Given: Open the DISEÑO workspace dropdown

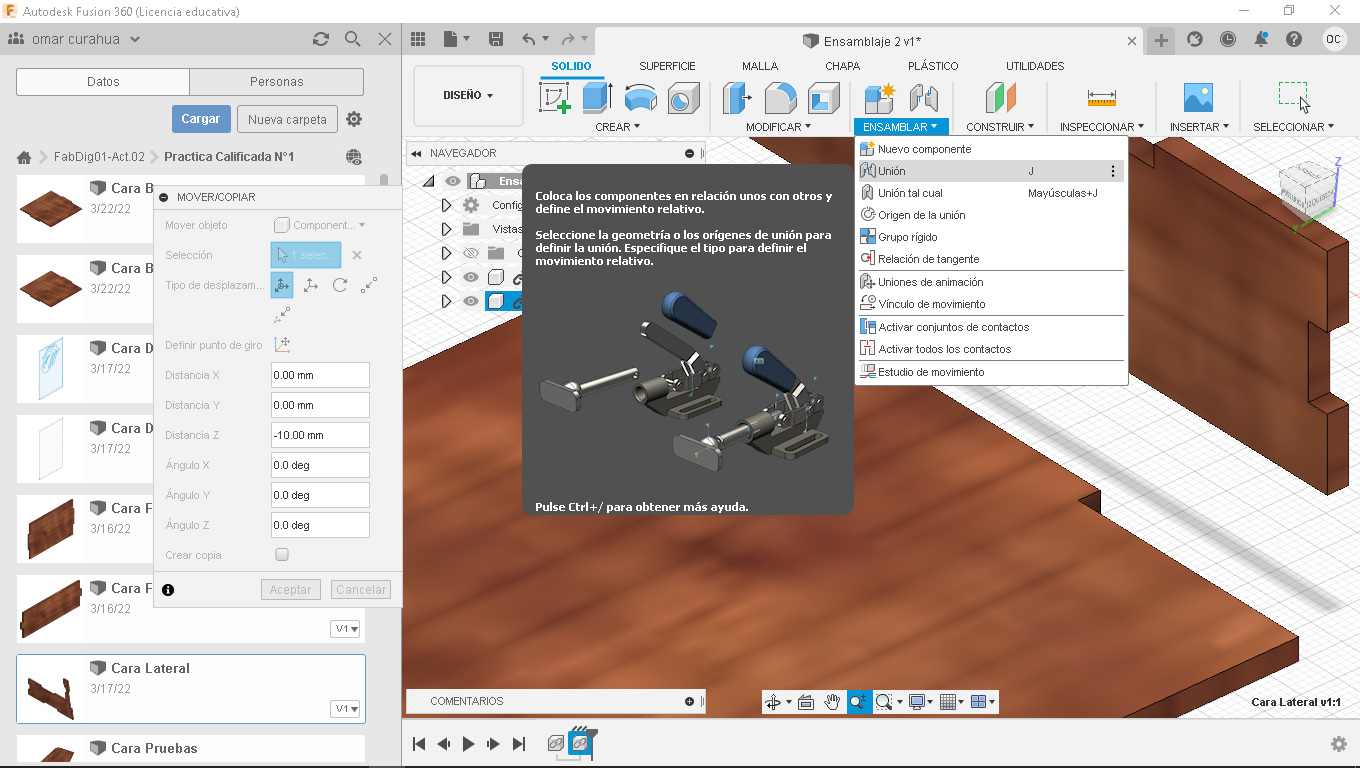Looking at the screenshot, I should click(x=468, y=96).
